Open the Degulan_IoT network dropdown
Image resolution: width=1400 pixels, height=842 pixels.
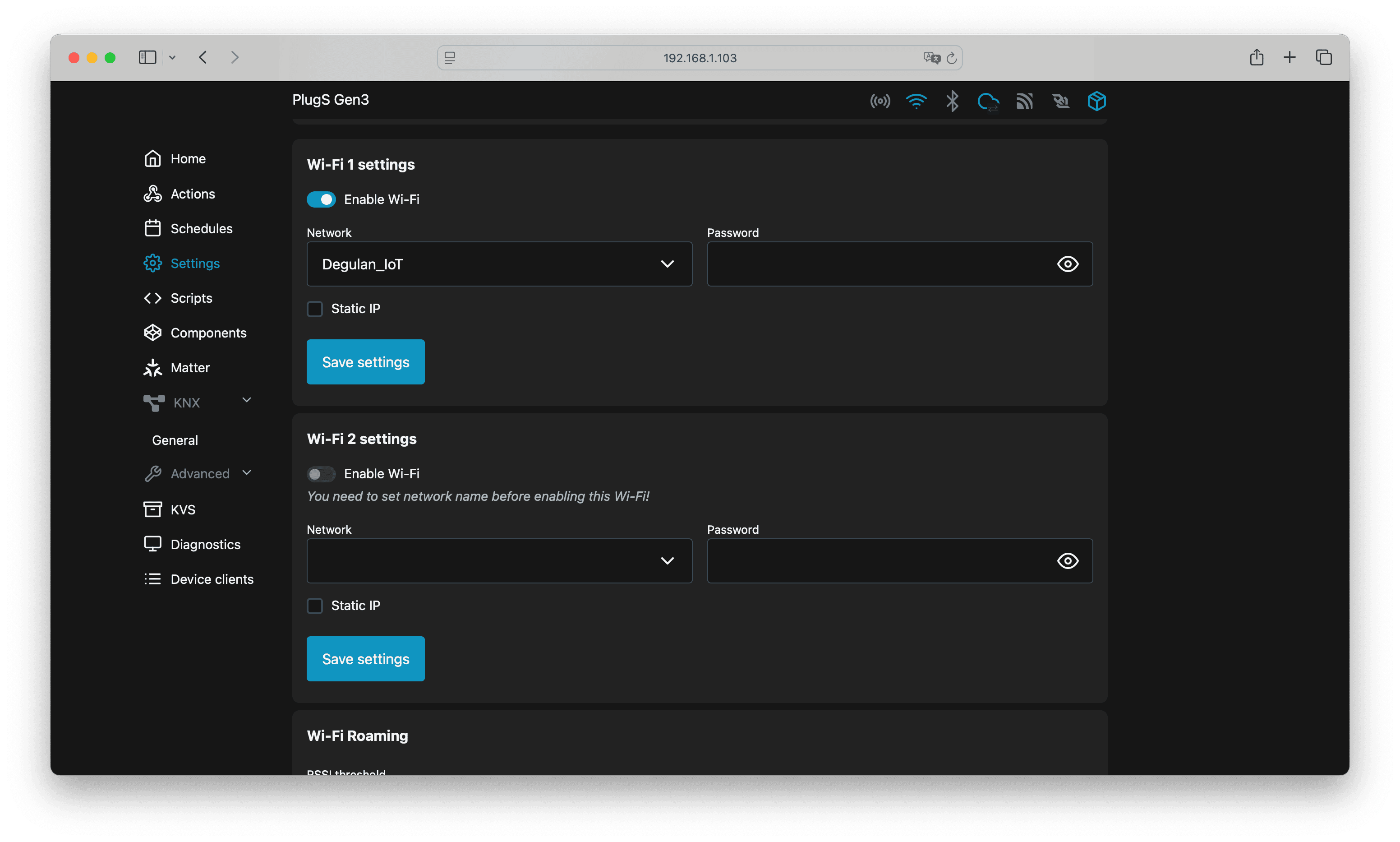[x=499, y=264]
